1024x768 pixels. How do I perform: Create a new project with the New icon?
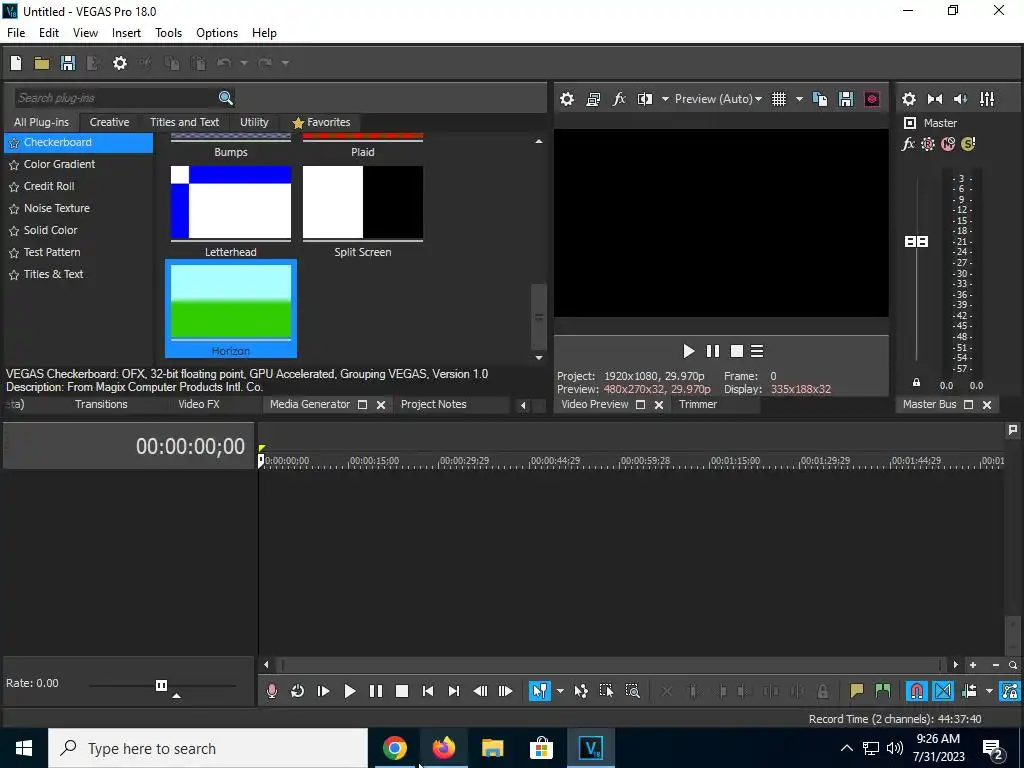coord(16,63)
